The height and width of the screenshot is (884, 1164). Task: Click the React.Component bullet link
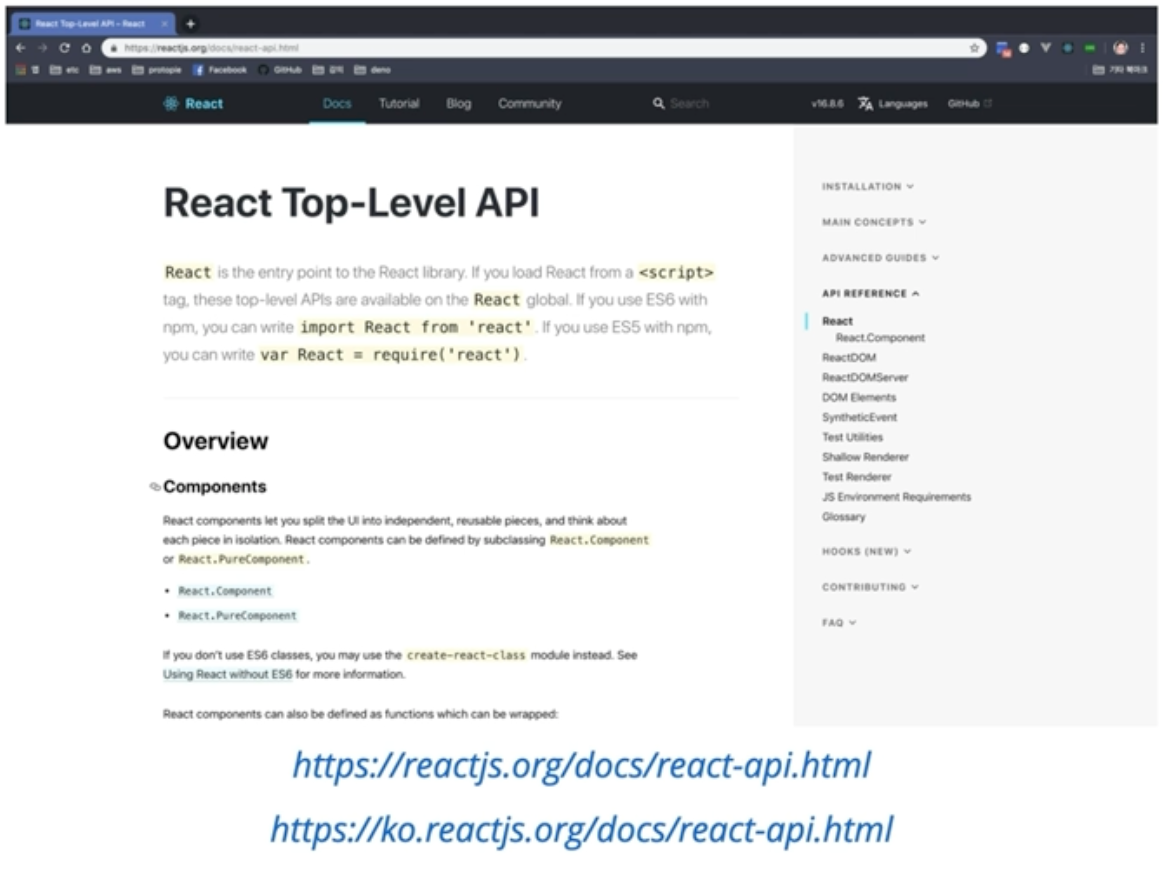[x=225, y=591]
